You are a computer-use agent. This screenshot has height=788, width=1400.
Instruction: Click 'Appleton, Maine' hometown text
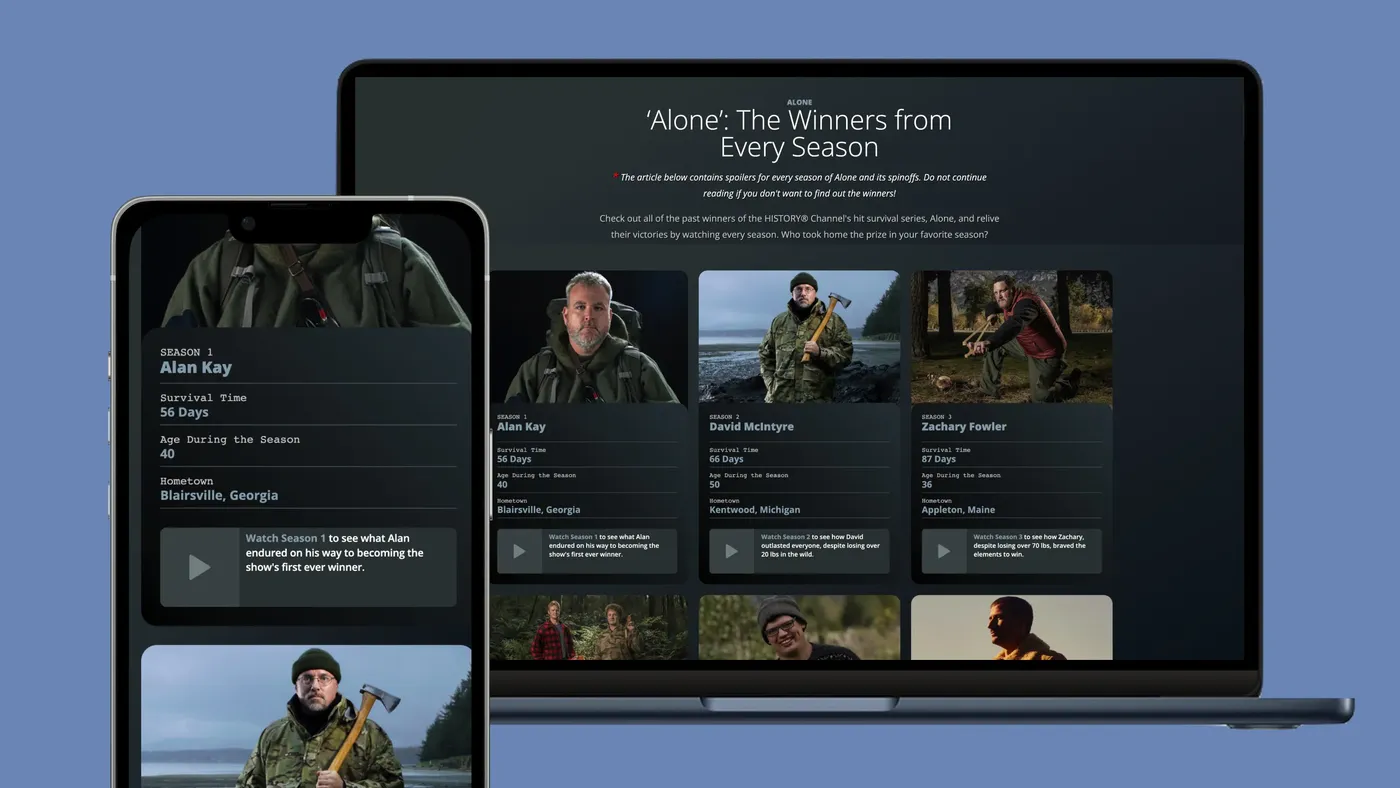coord(958,510)
